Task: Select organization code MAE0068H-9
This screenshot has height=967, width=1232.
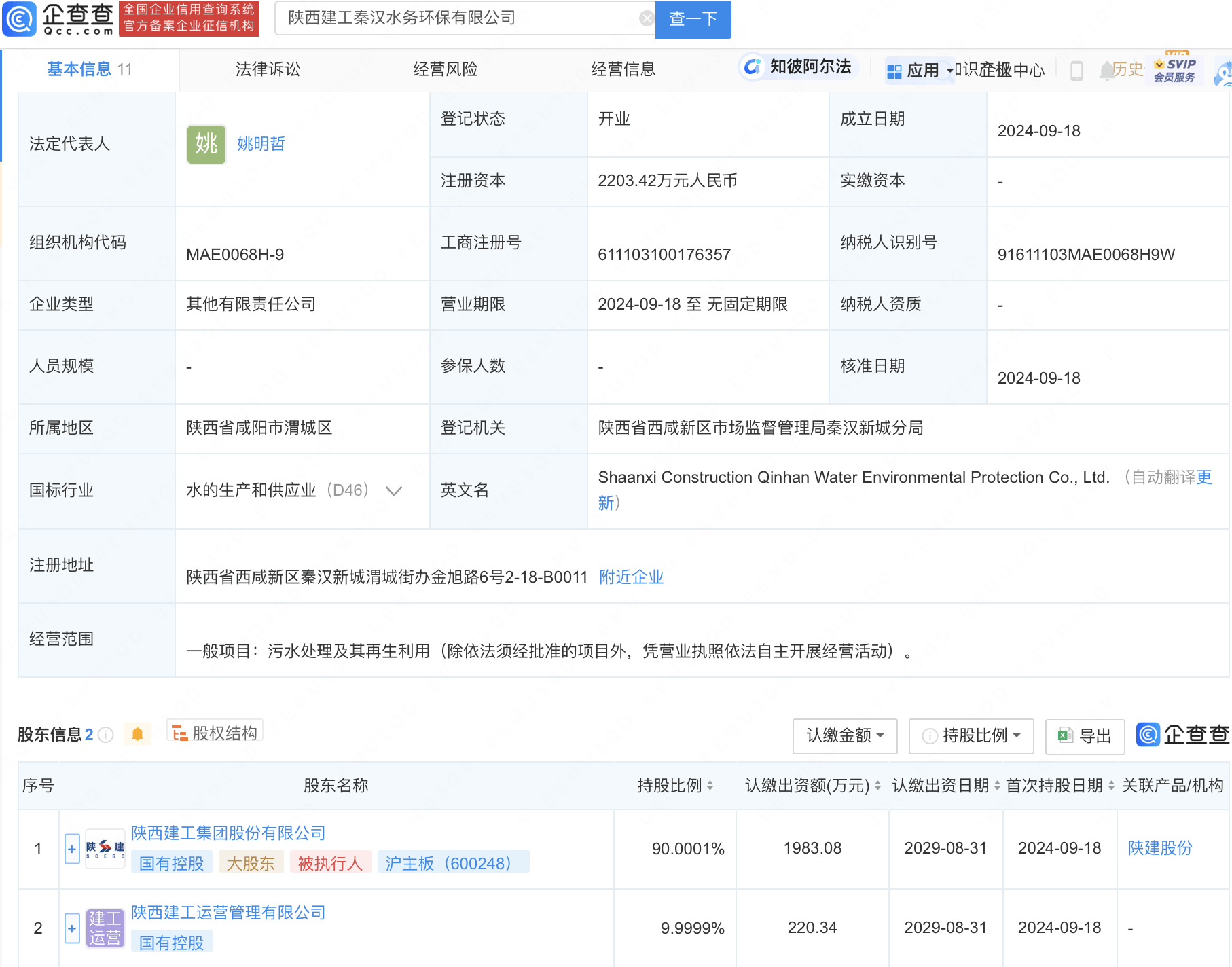Action: [x=235, y=255]
